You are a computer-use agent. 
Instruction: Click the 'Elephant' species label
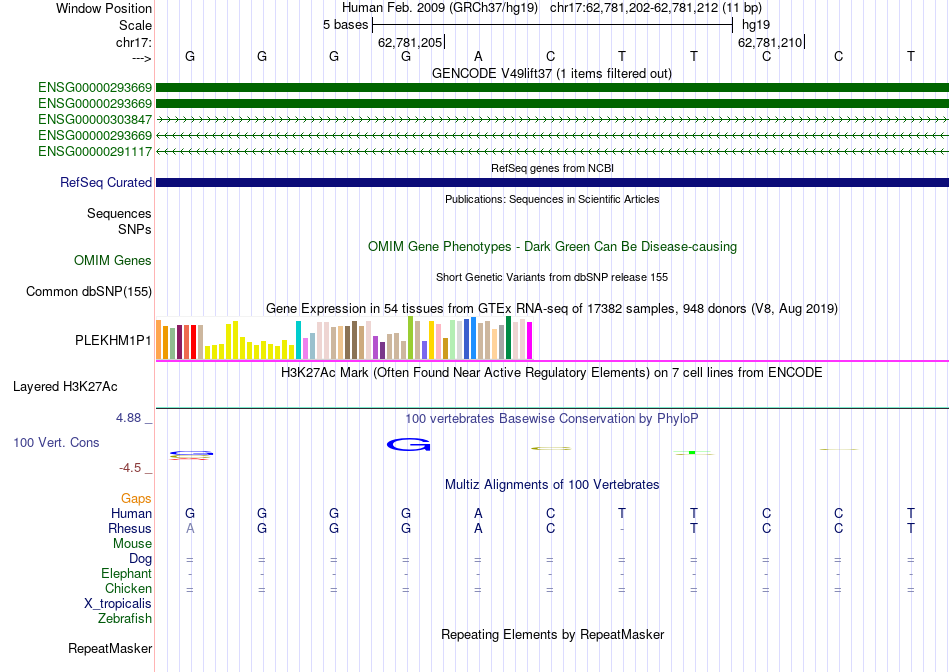coord(126,573)
